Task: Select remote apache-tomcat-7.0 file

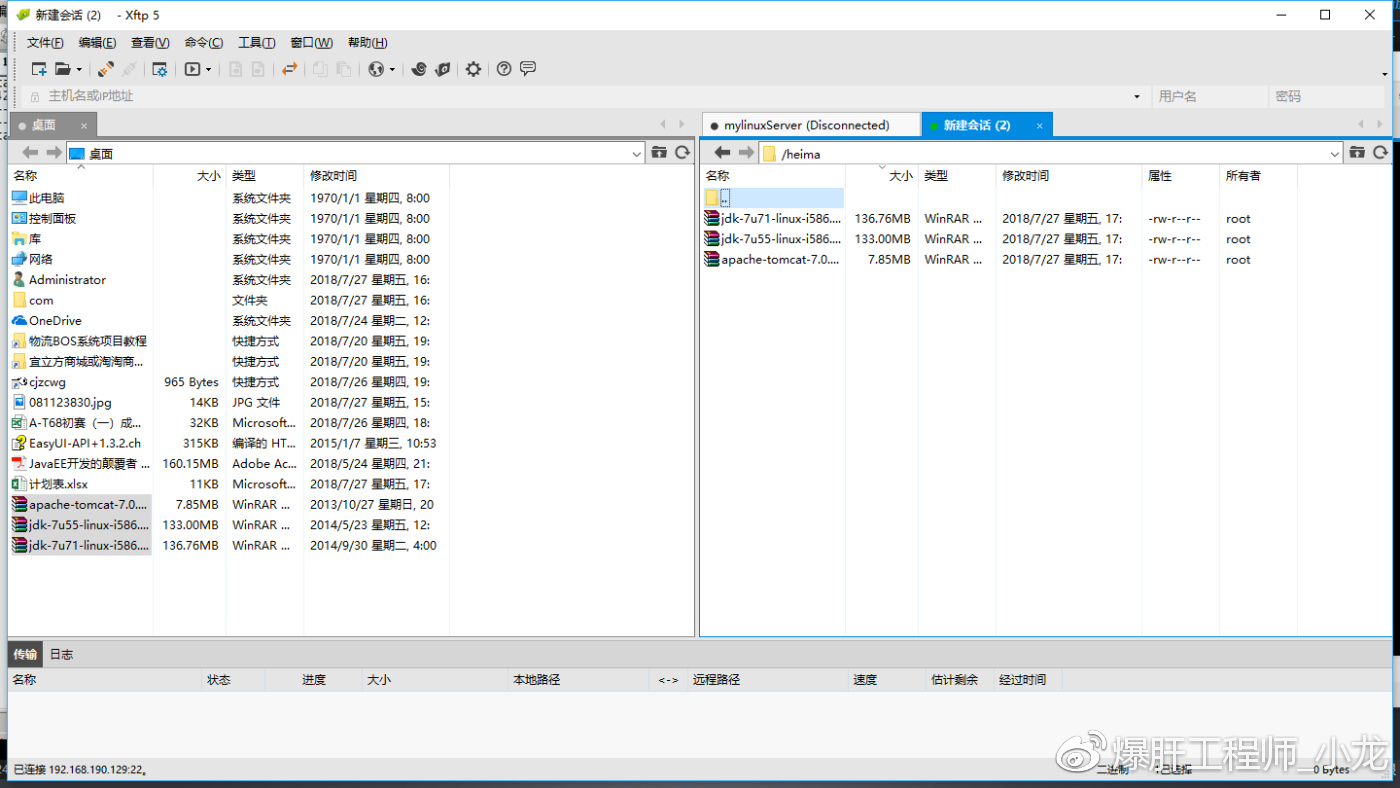Action: coord(774,259)
